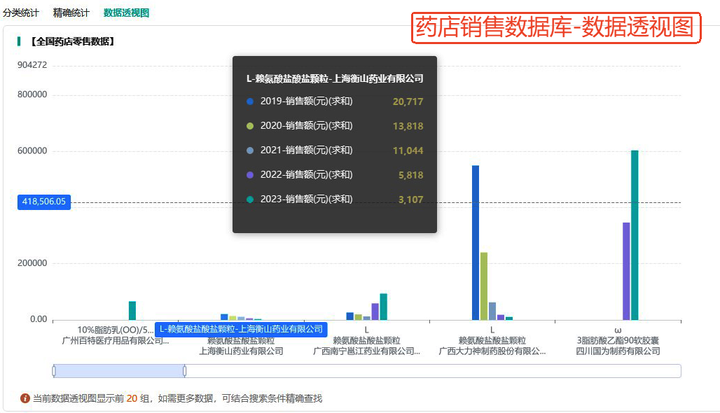720x413 pixels.
Task: Click the teal bar for 广州百特医疗用品
Action: click(132, 311)
